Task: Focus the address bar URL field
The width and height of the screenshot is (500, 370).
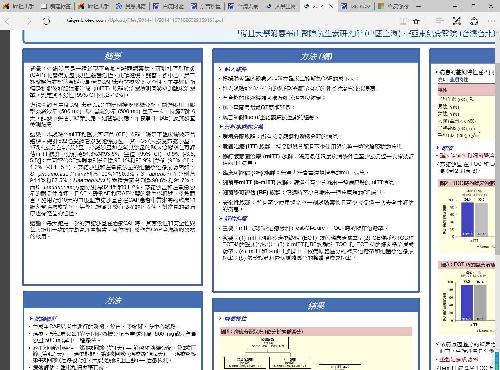Action: [145, 21]
